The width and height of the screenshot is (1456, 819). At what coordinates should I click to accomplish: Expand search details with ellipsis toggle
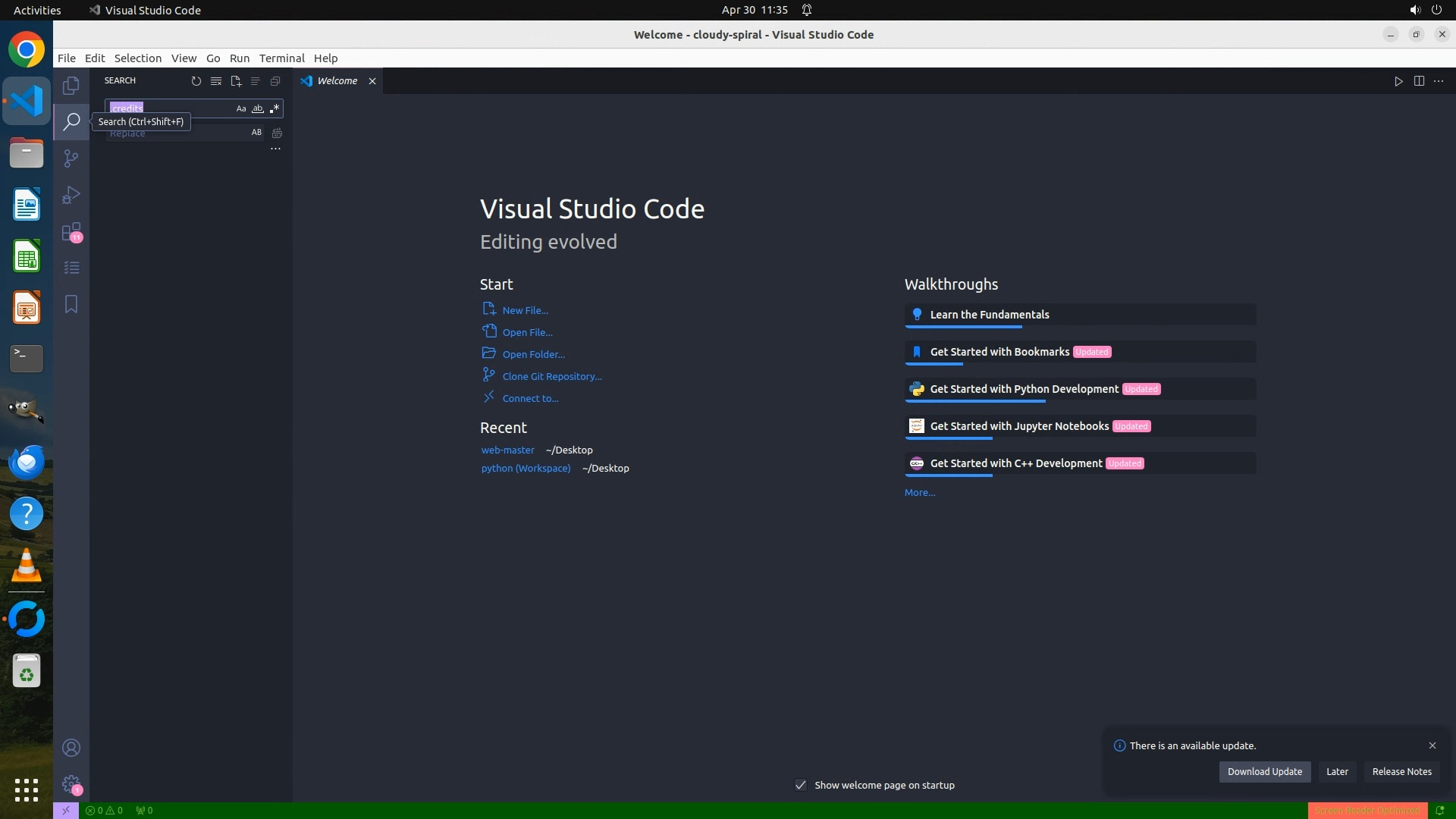(x=275, y=149)
